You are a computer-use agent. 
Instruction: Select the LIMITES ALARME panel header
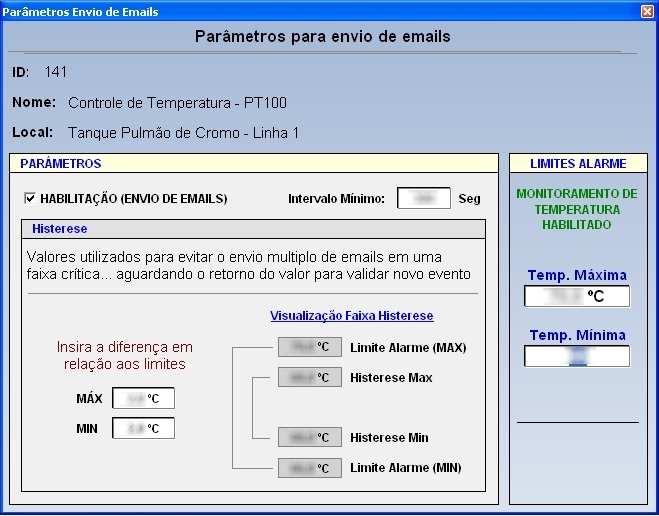[578, 163]
